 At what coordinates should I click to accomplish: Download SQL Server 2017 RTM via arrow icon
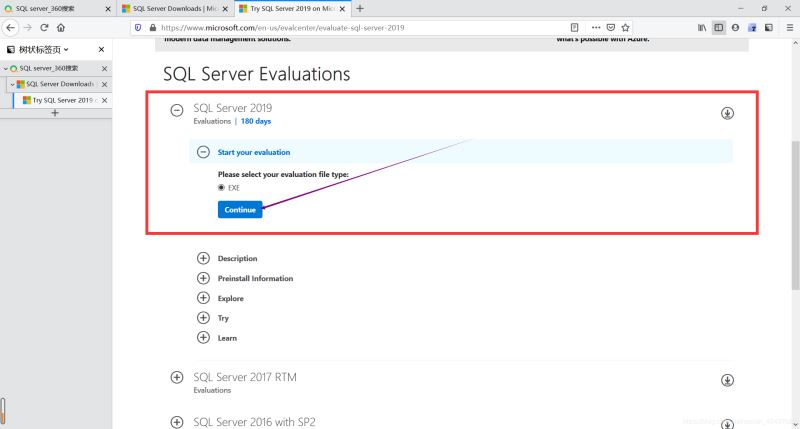(x=727, y=380)
